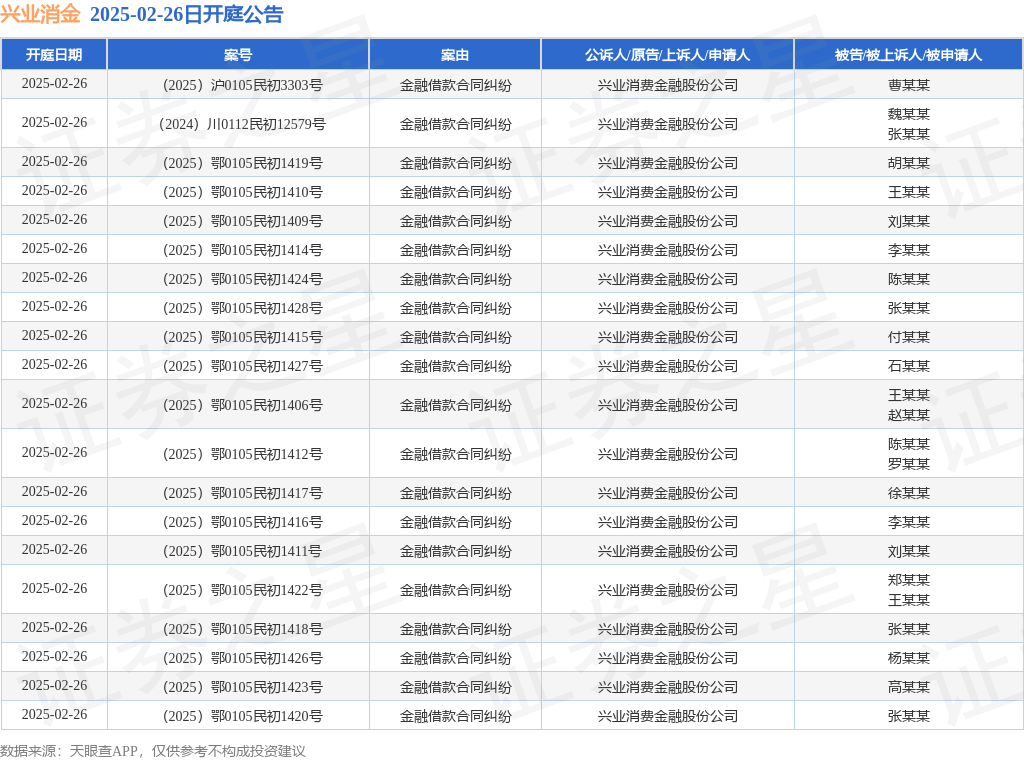Click case number (2025)鄂0105民初1410号
The image size is (1024, 760).
point(242,192)
